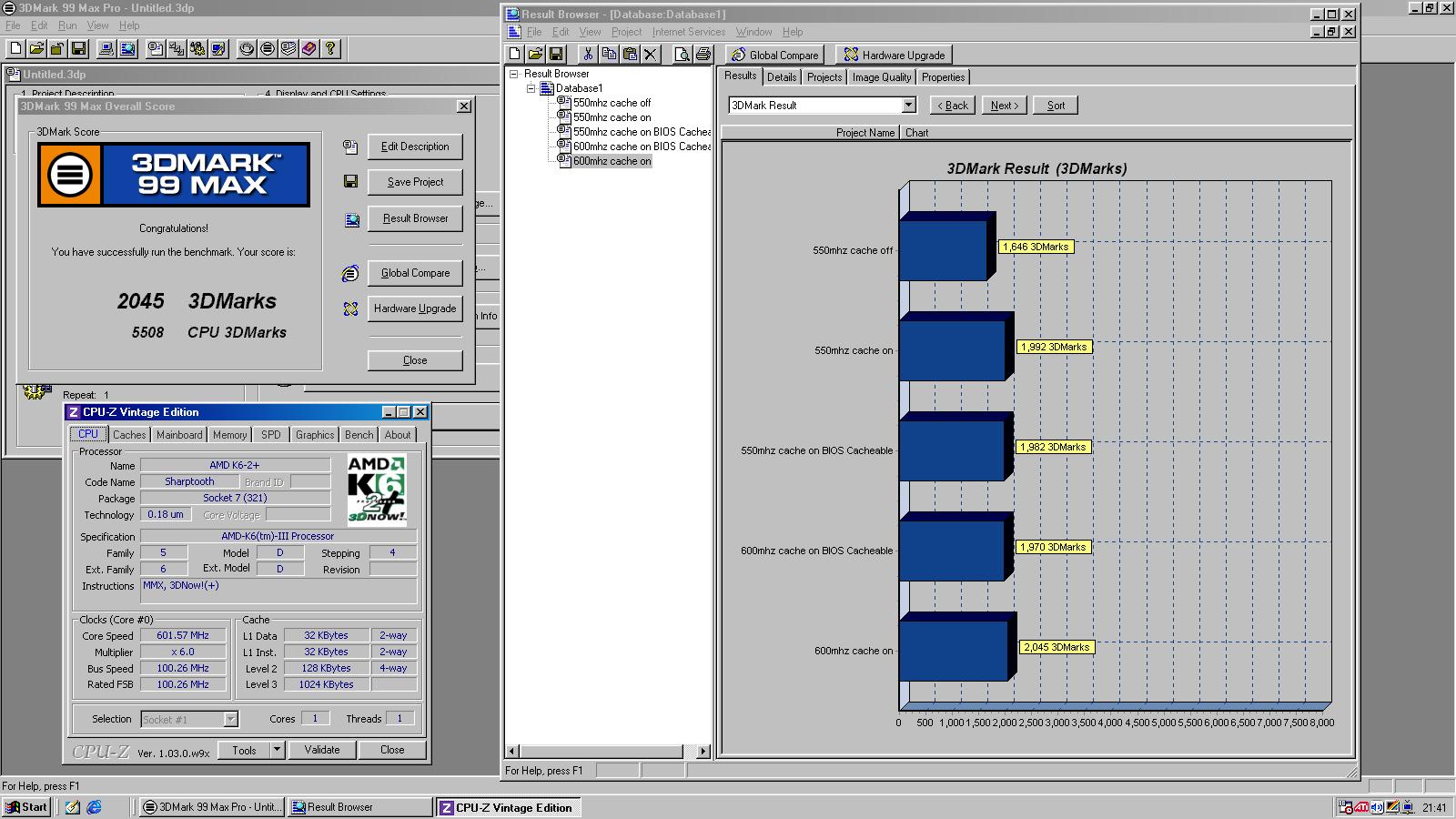Screen dimensions: 1456x819
Task: Click New document icon in Result Browser toolbar
Action: tap(515, 54)
